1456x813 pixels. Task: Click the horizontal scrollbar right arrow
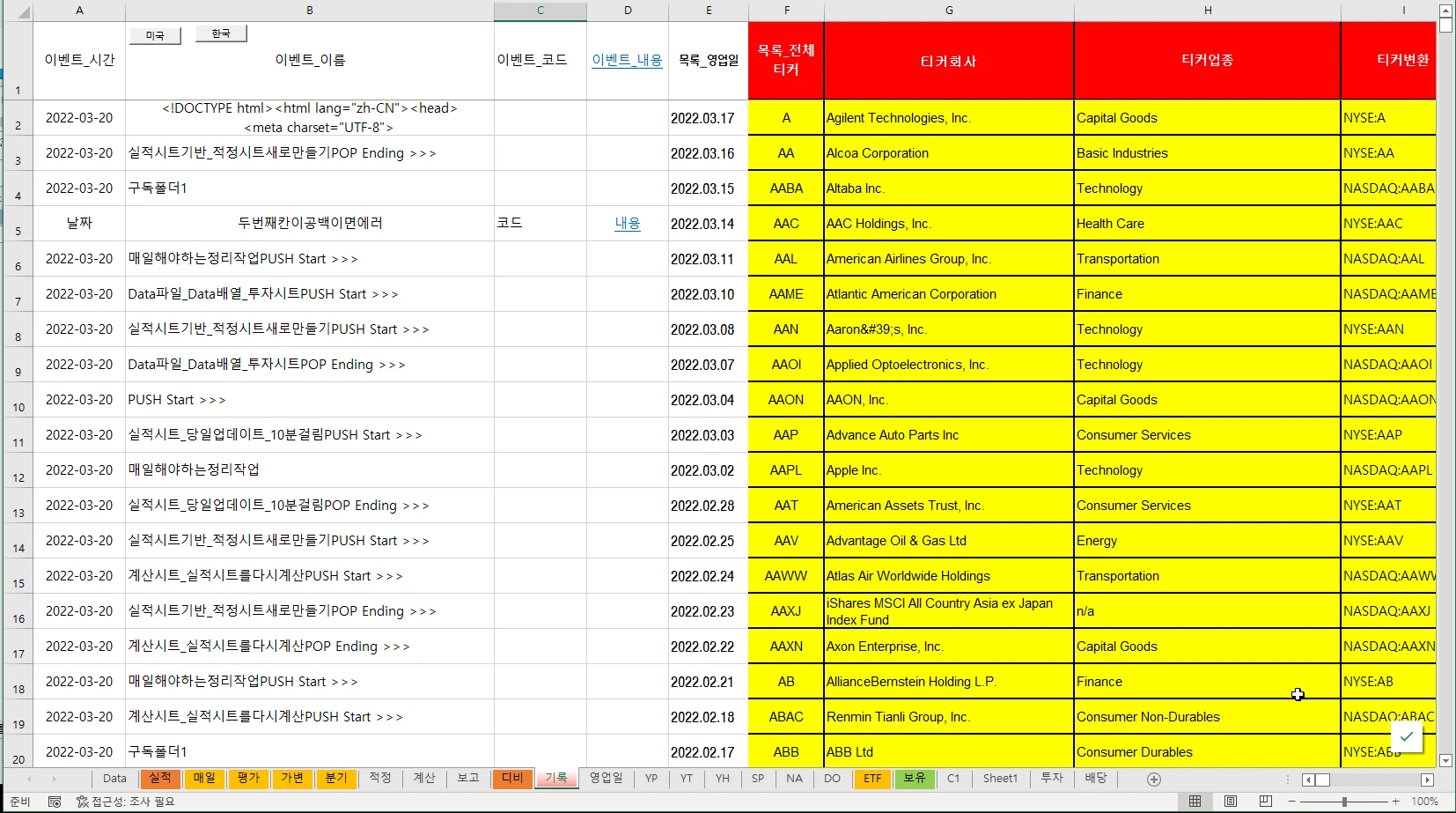point(1428,780)
